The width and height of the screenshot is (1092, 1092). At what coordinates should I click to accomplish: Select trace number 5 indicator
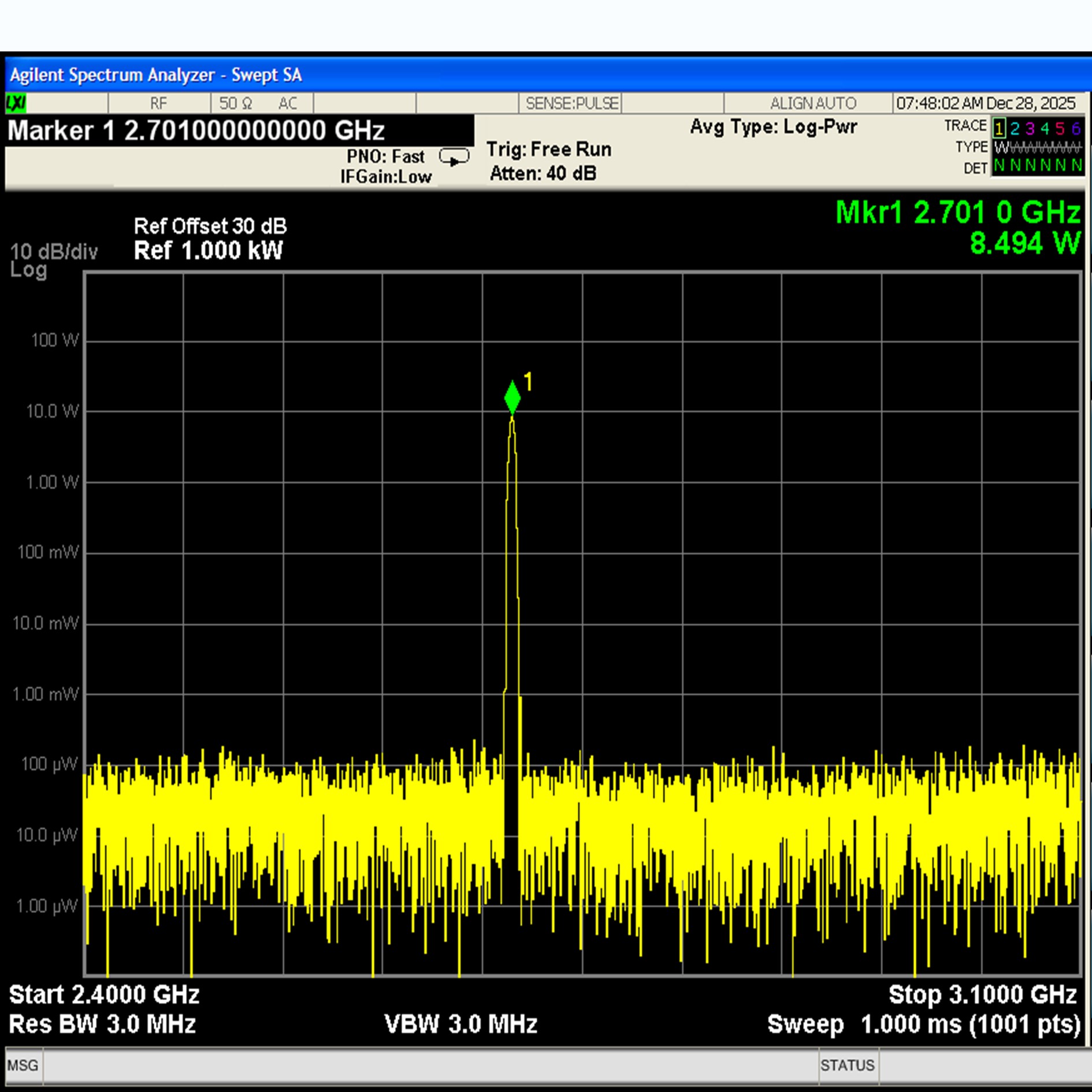click(1060, 128)
